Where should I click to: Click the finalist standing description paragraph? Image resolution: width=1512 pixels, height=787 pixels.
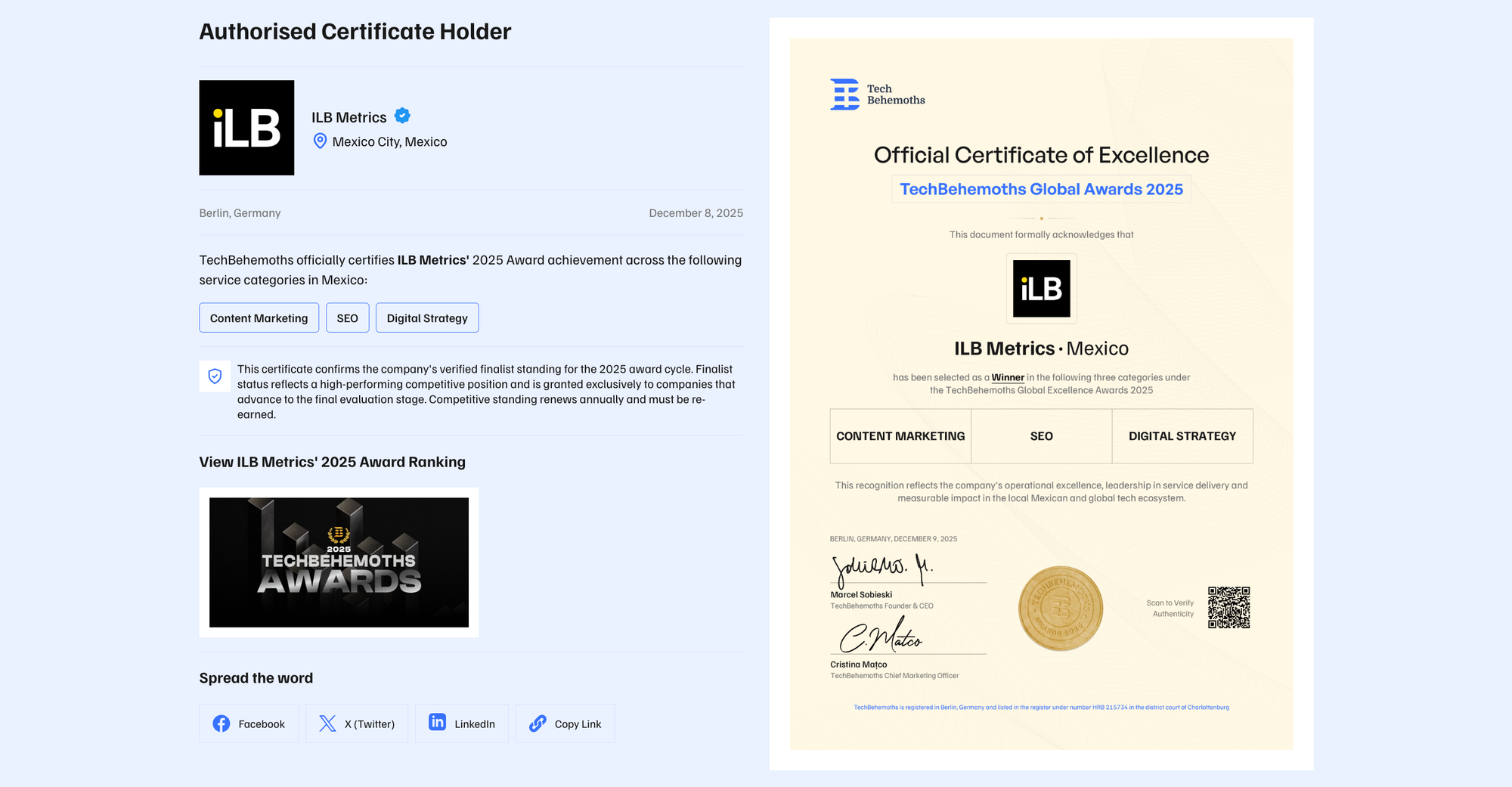[x=486, y=392]
